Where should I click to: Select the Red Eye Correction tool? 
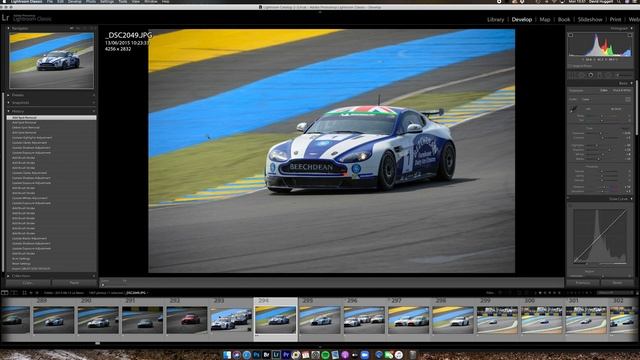(x=591, y=75)
